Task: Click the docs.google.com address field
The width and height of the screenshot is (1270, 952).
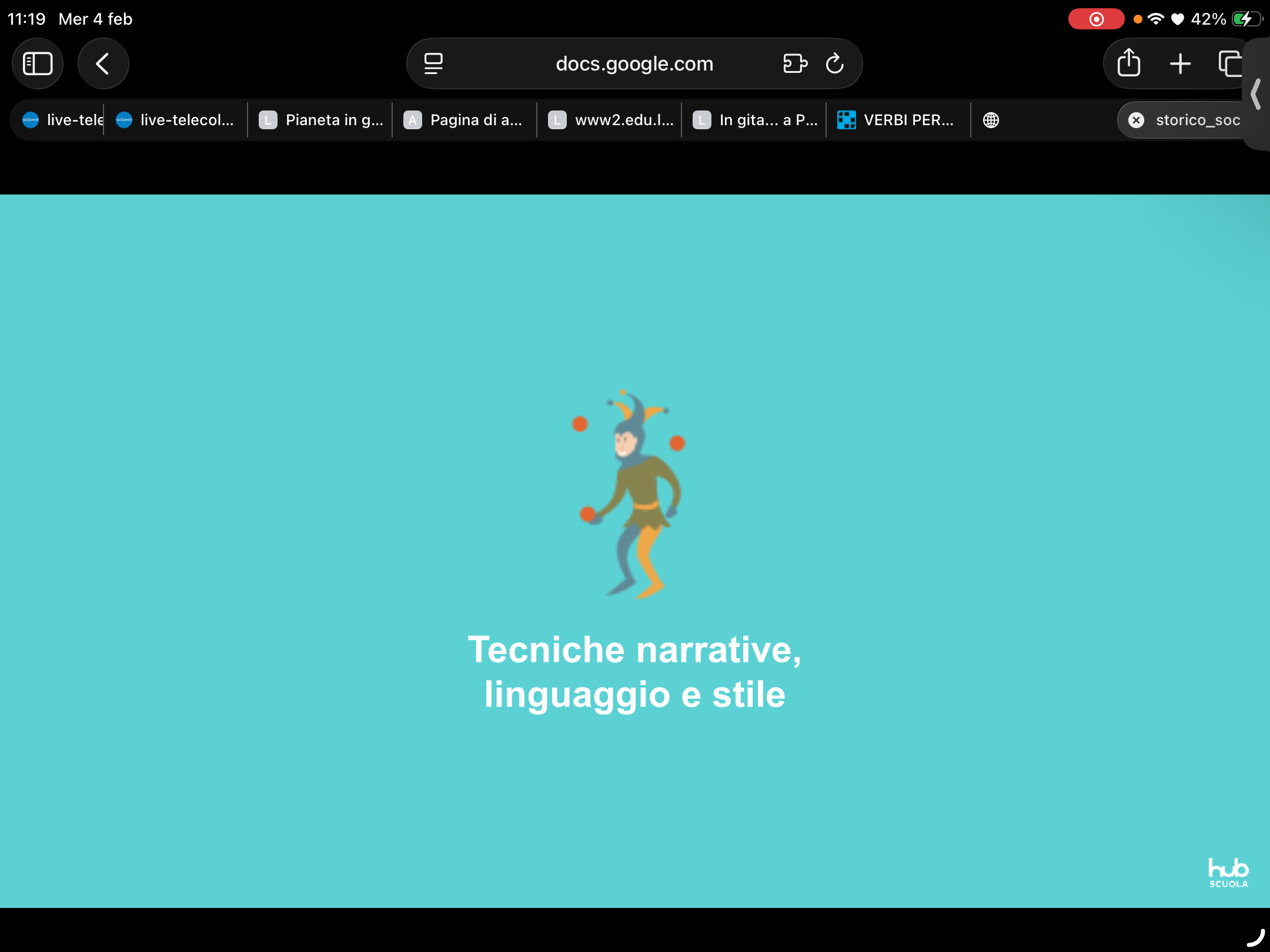Action: (634, 63)
